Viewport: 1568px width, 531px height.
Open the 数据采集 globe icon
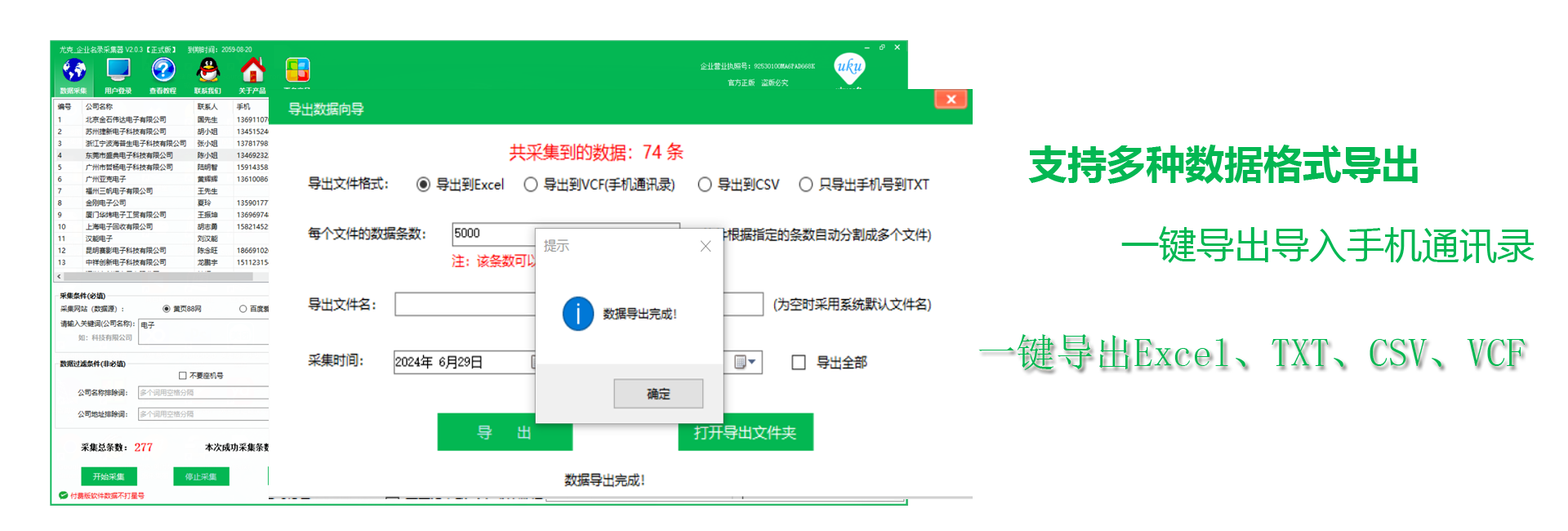73,71
